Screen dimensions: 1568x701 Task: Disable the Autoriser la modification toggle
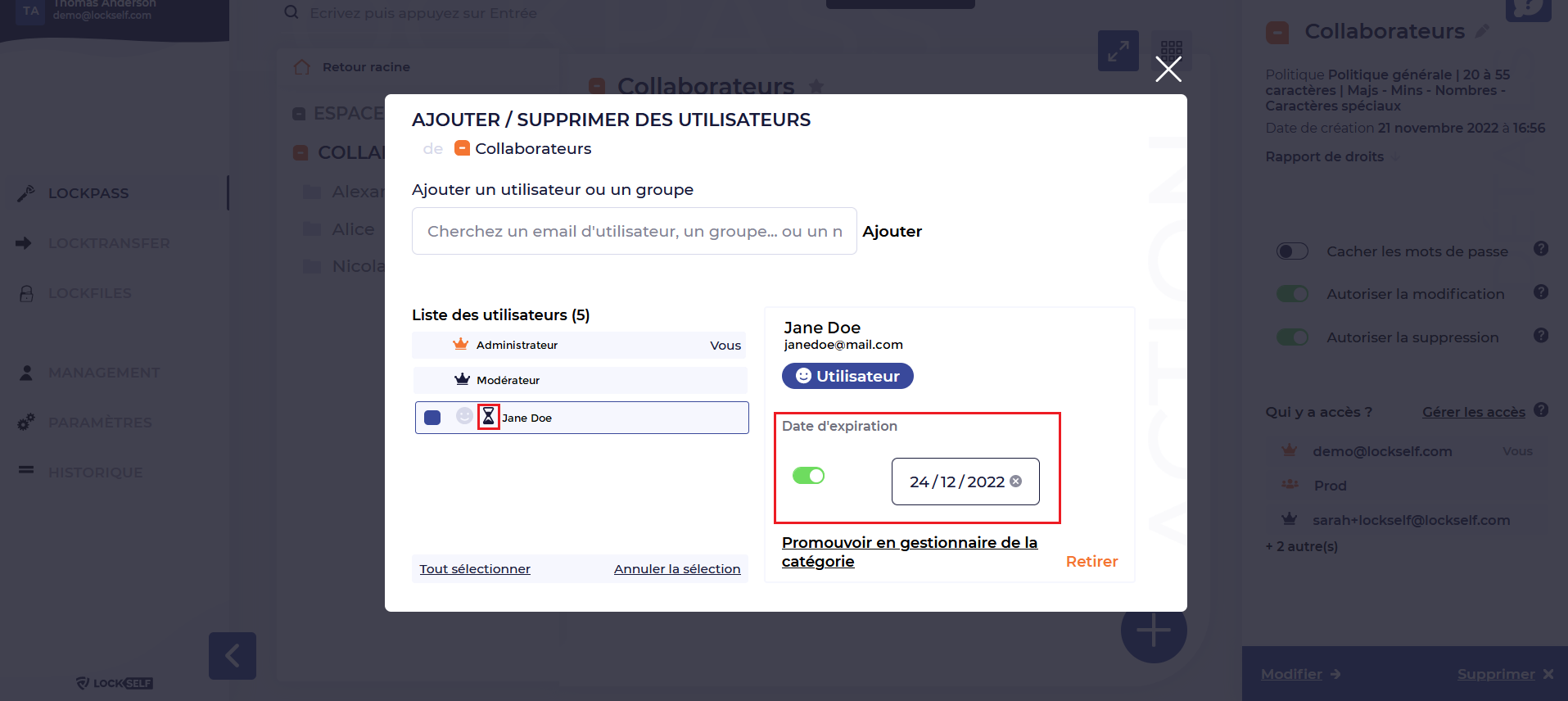pos(1292,294)
